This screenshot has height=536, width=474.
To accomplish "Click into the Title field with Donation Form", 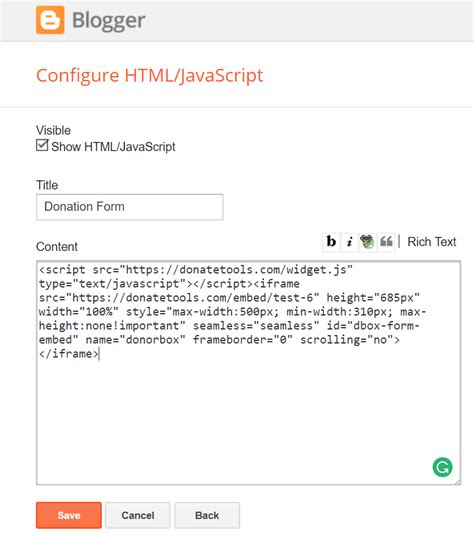I will pos(130,207).
